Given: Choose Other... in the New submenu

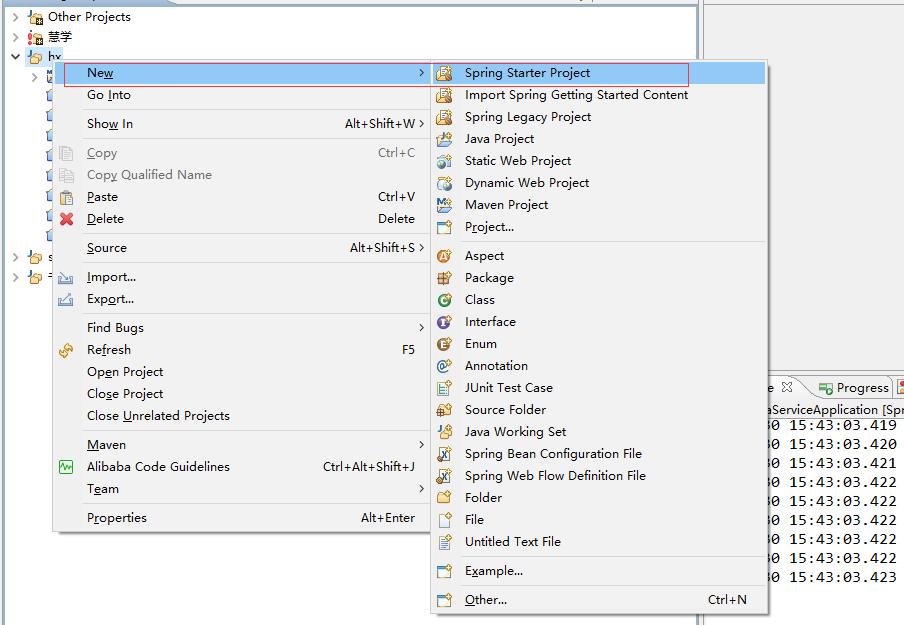Looking at the screenshot, I should click(600, 600).
